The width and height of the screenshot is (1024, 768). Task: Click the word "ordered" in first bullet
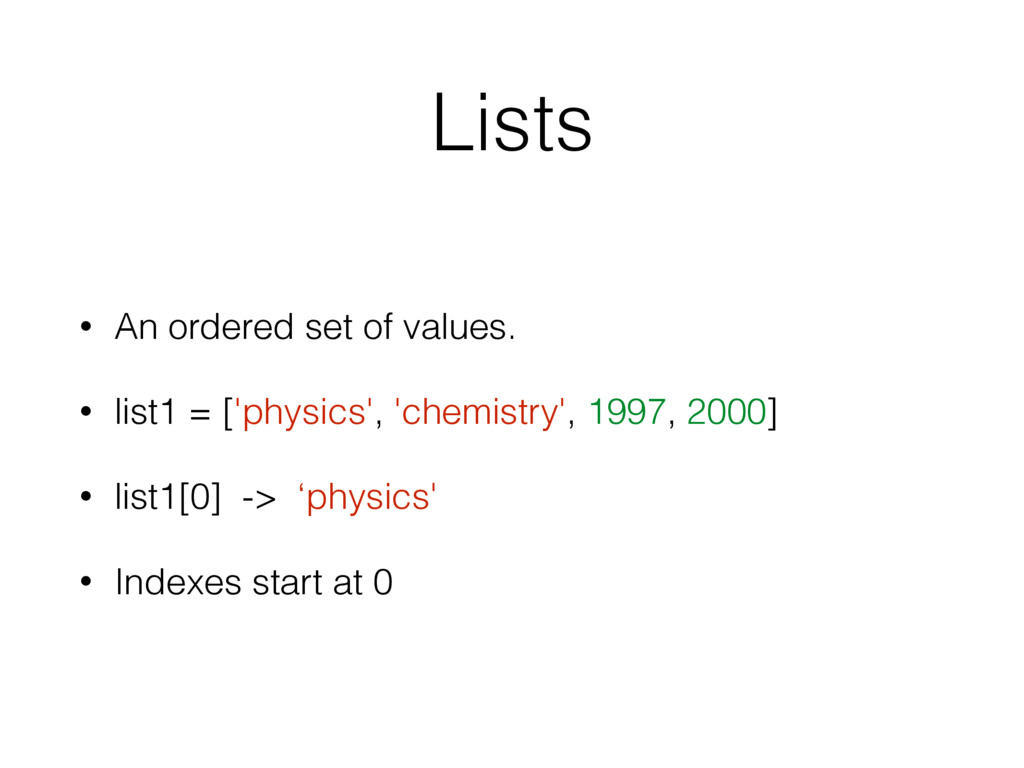tap(232, 326)
